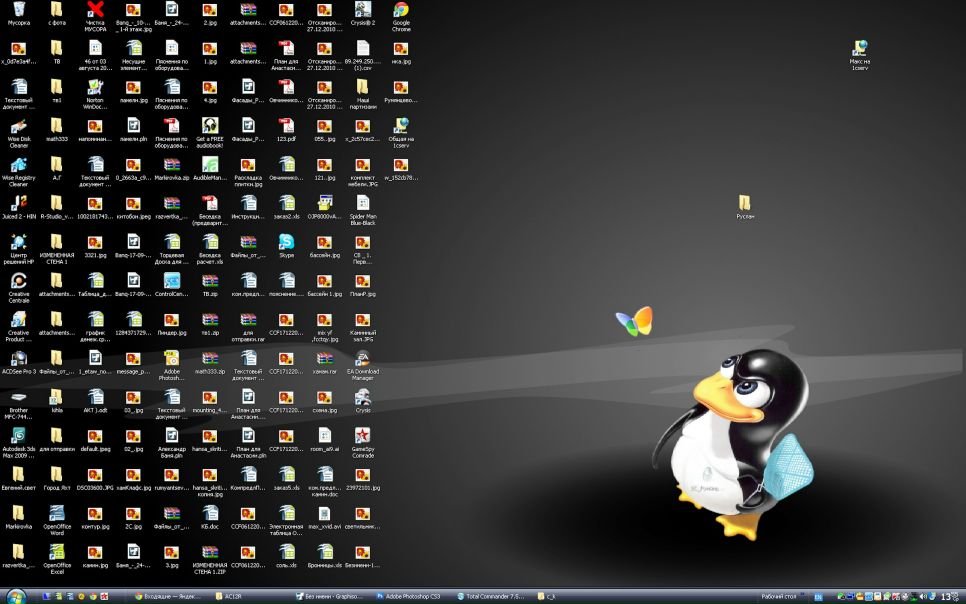Switch to Adobe Photoshop CS3 taskbar button
This screenshot has width=966, height=604.
[x=410, y=597]
